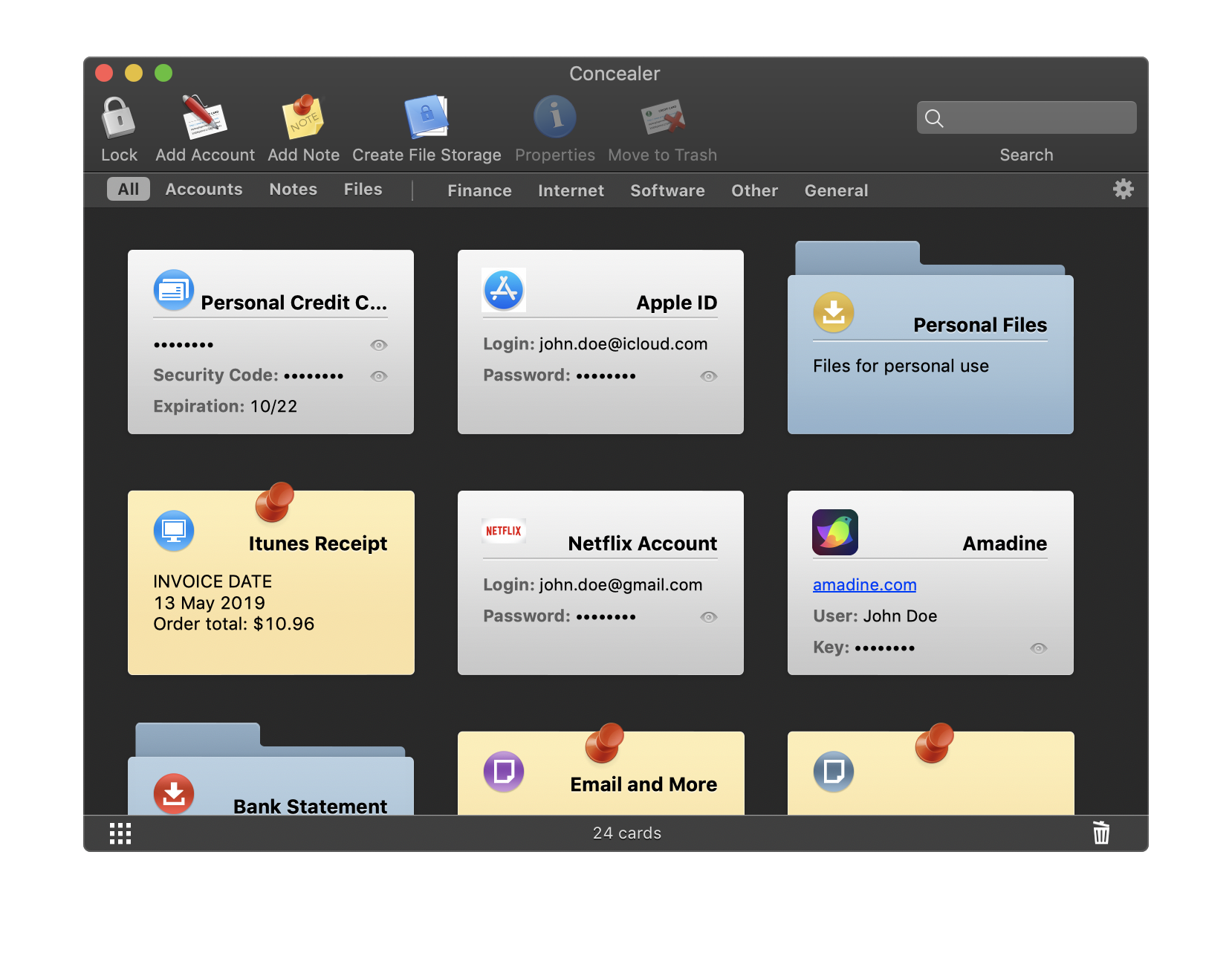
Task: Click the search magnifier icon
Action: tap(934, 118)
